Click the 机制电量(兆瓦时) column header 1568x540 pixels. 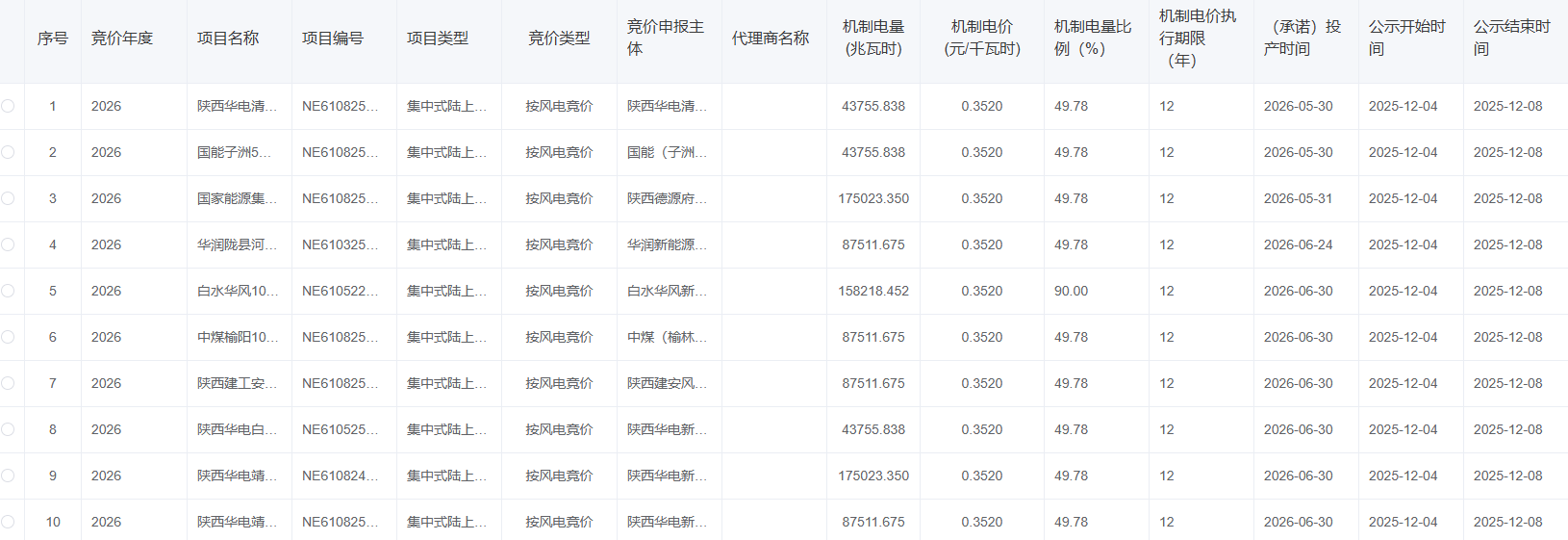pos(873,39)
